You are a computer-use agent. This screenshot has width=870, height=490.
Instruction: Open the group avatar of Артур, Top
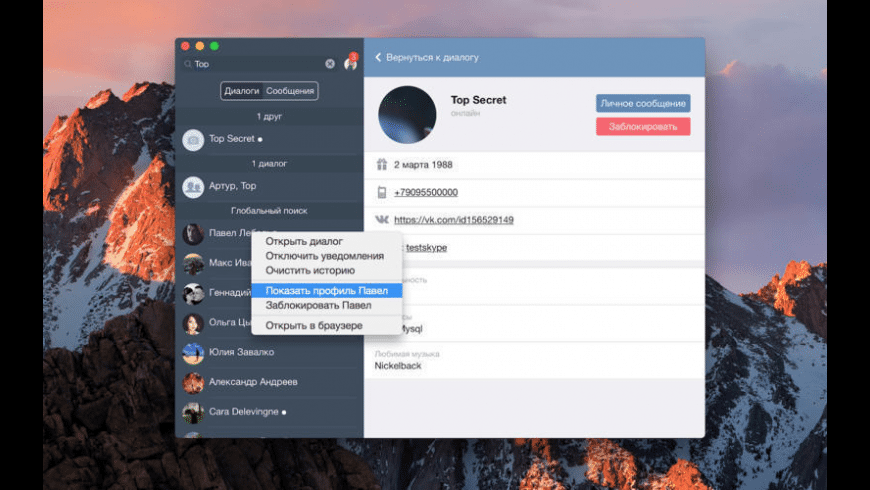coord(193,187)
